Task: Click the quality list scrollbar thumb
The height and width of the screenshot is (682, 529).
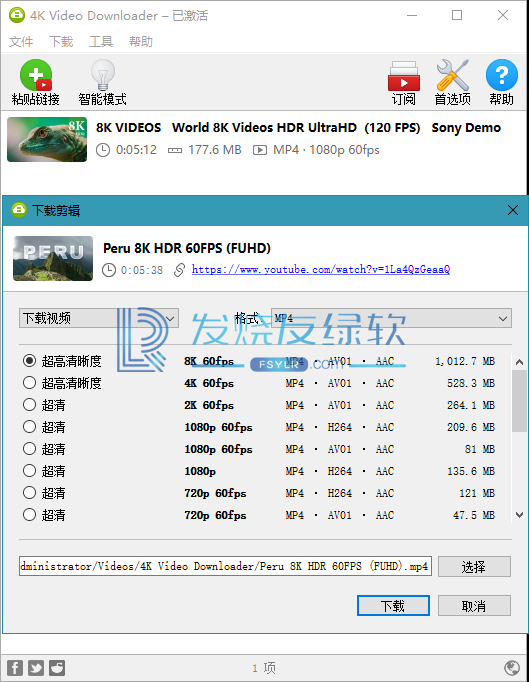Action: click(x=519, y=401)
